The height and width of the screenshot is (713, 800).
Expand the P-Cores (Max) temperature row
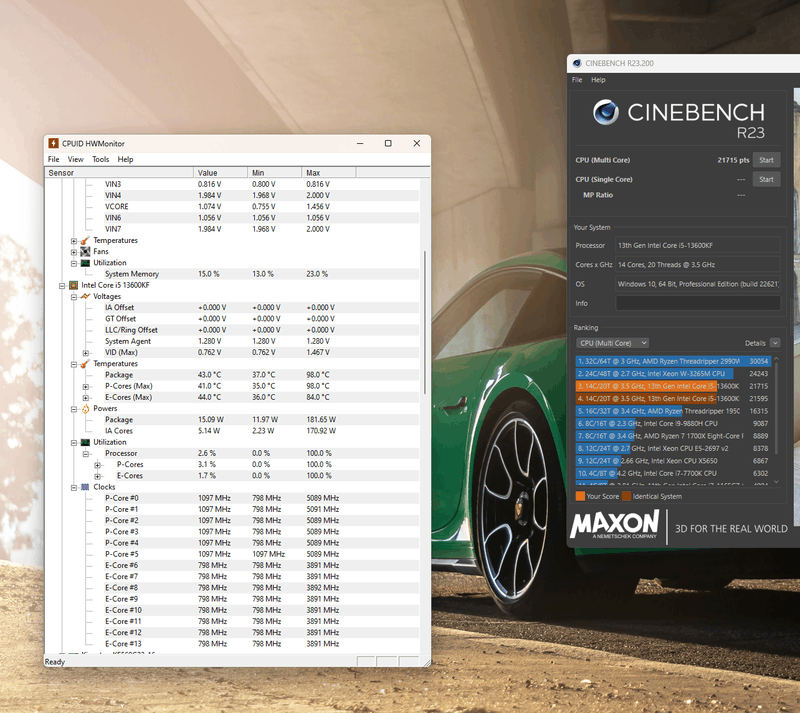pyautogui.click(x=86, y=387)
